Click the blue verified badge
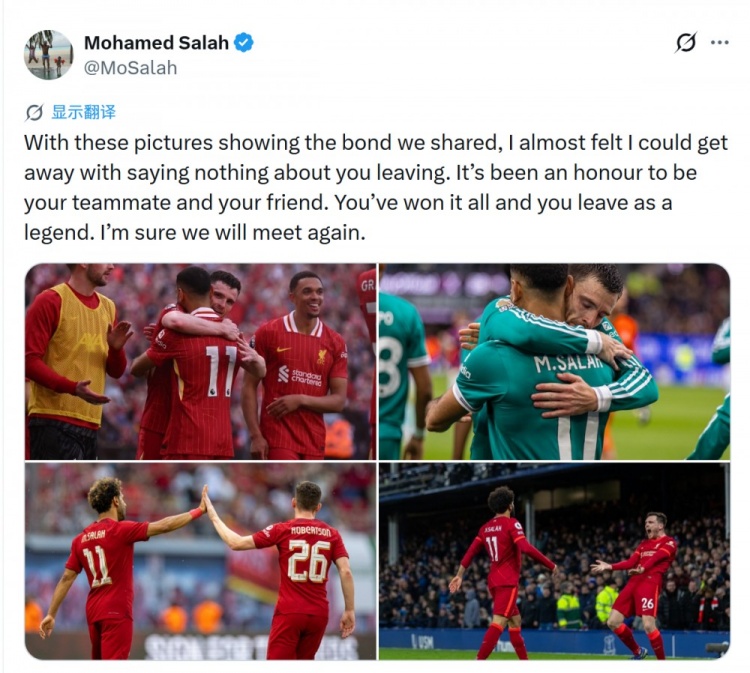Viewport: 750px width, 673px height. pyautogui.click(x=243, y=43)
